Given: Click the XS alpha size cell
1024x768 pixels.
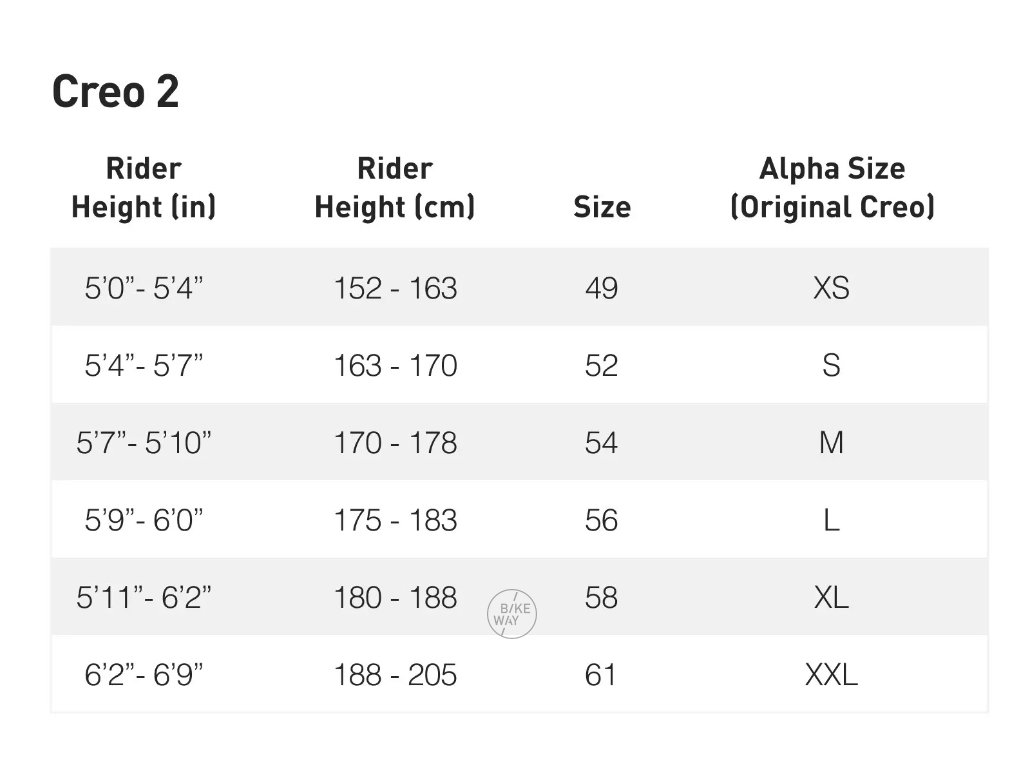Looking at the screenshot, I should coord(832,288).
